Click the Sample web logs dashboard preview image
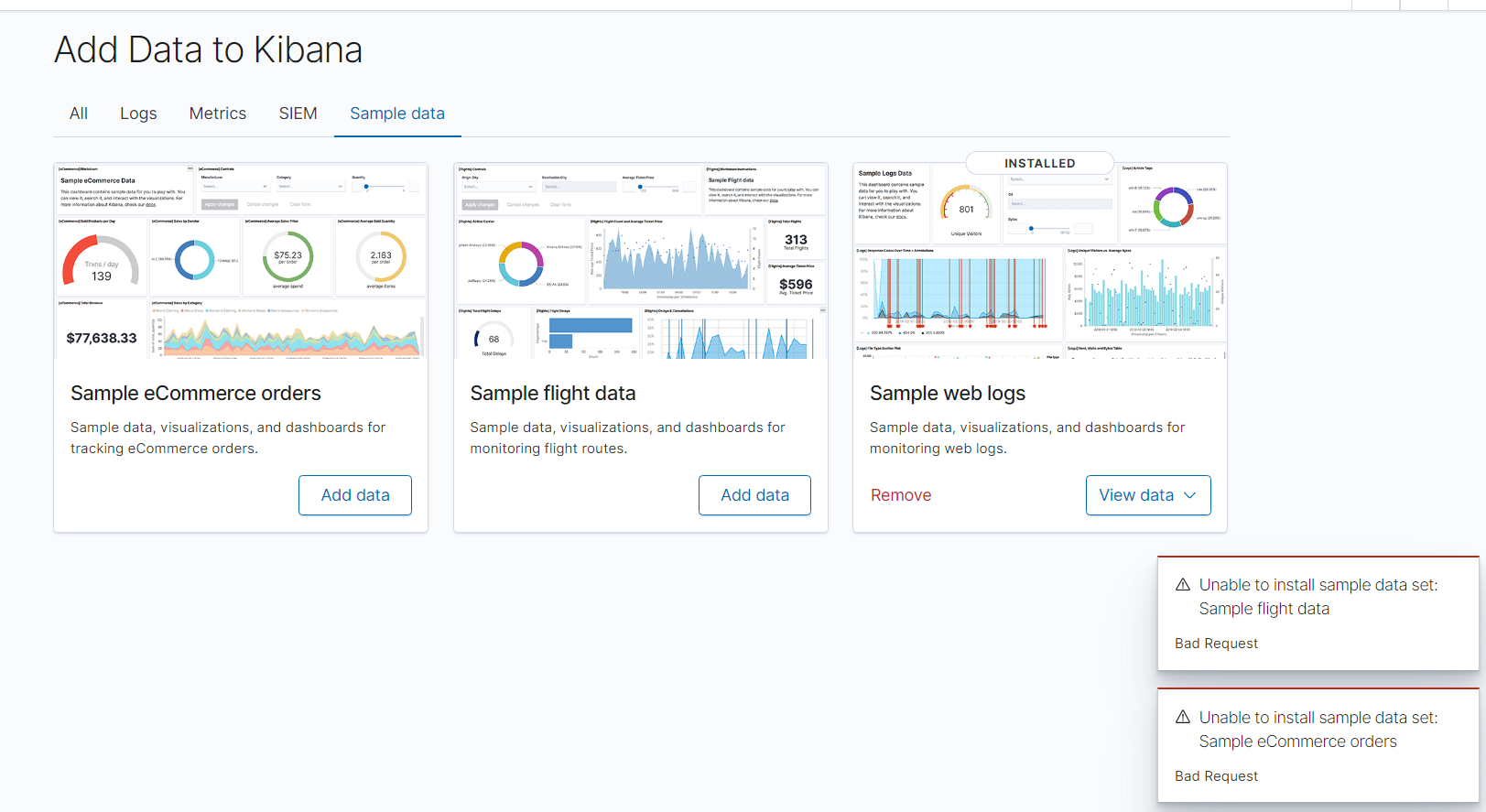The image size is (1486, 812). [1040, 261]
